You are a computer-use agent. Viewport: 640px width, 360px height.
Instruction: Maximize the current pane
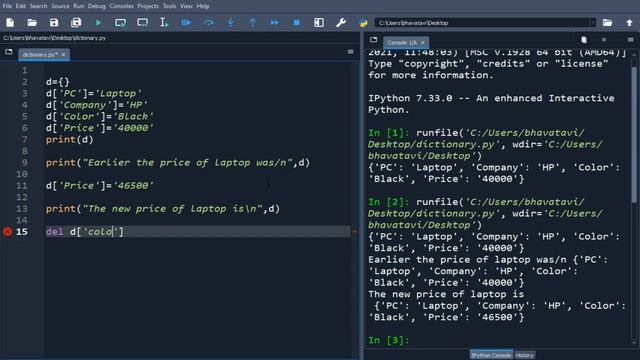(x=319, y=23)
